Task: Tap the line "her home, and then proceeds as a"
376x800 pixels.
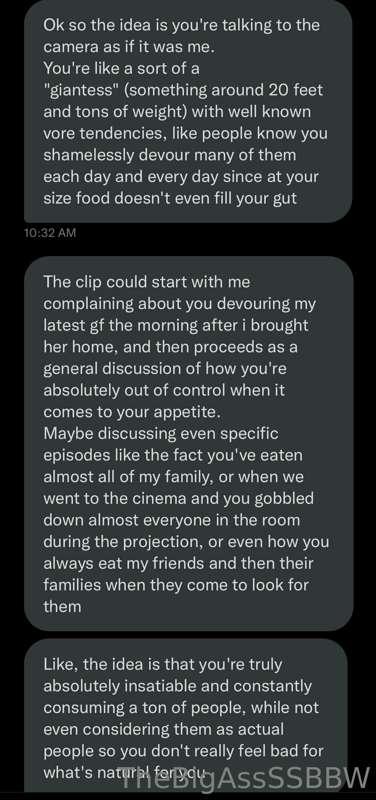Action: coord(170,347)
